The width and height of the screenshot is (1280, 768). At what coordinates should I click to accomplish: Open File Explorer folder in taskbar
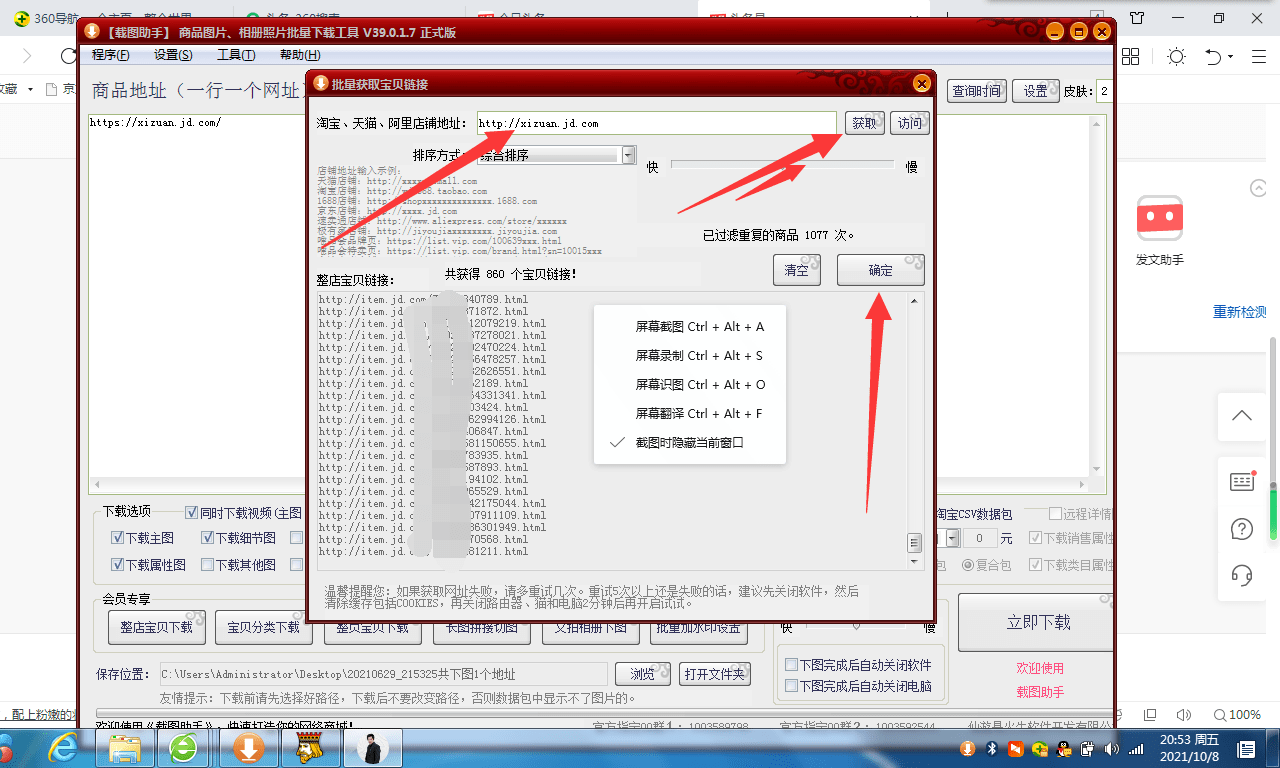125,747
